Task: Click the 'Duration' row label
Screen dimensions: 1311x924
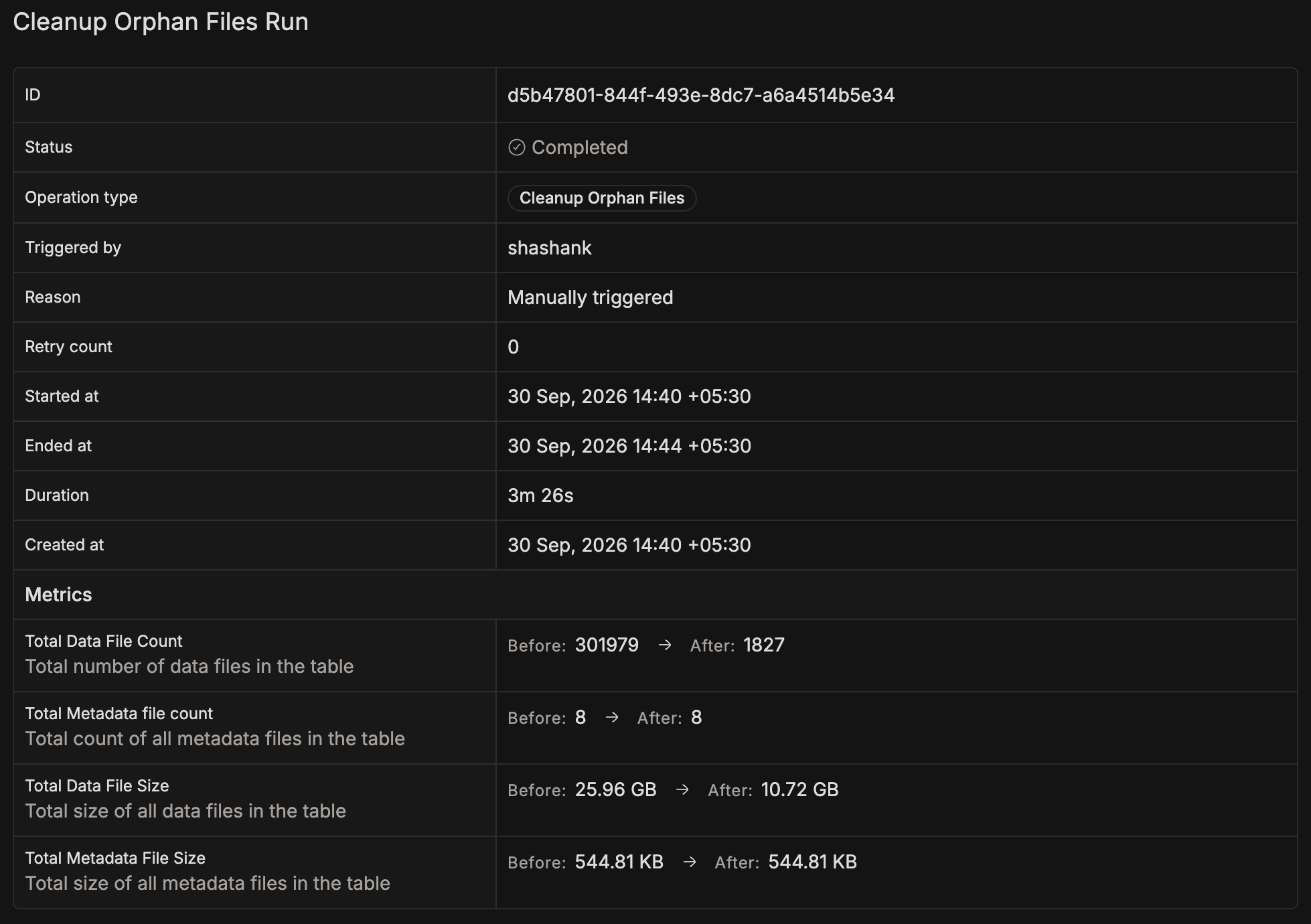Action: pos(57,495)
